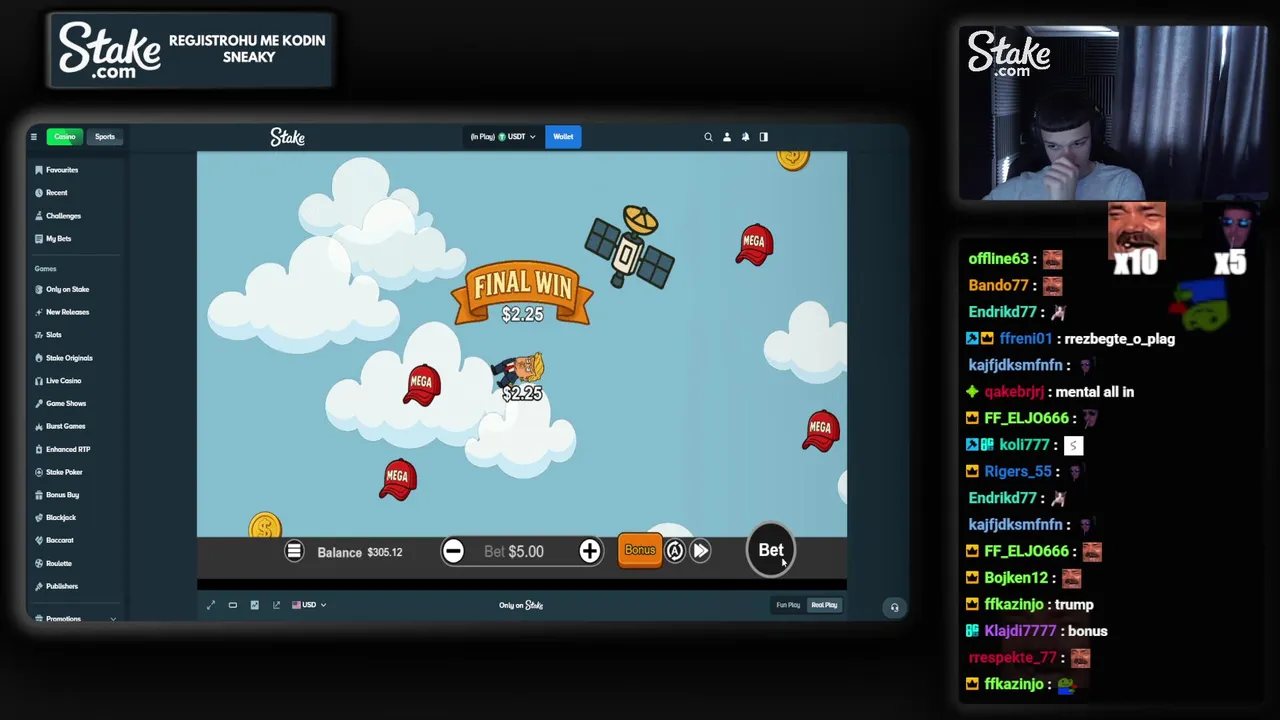1280x720 pixels.
Task: Open the USD display currency dropdown
Action: tap(309, 605)
